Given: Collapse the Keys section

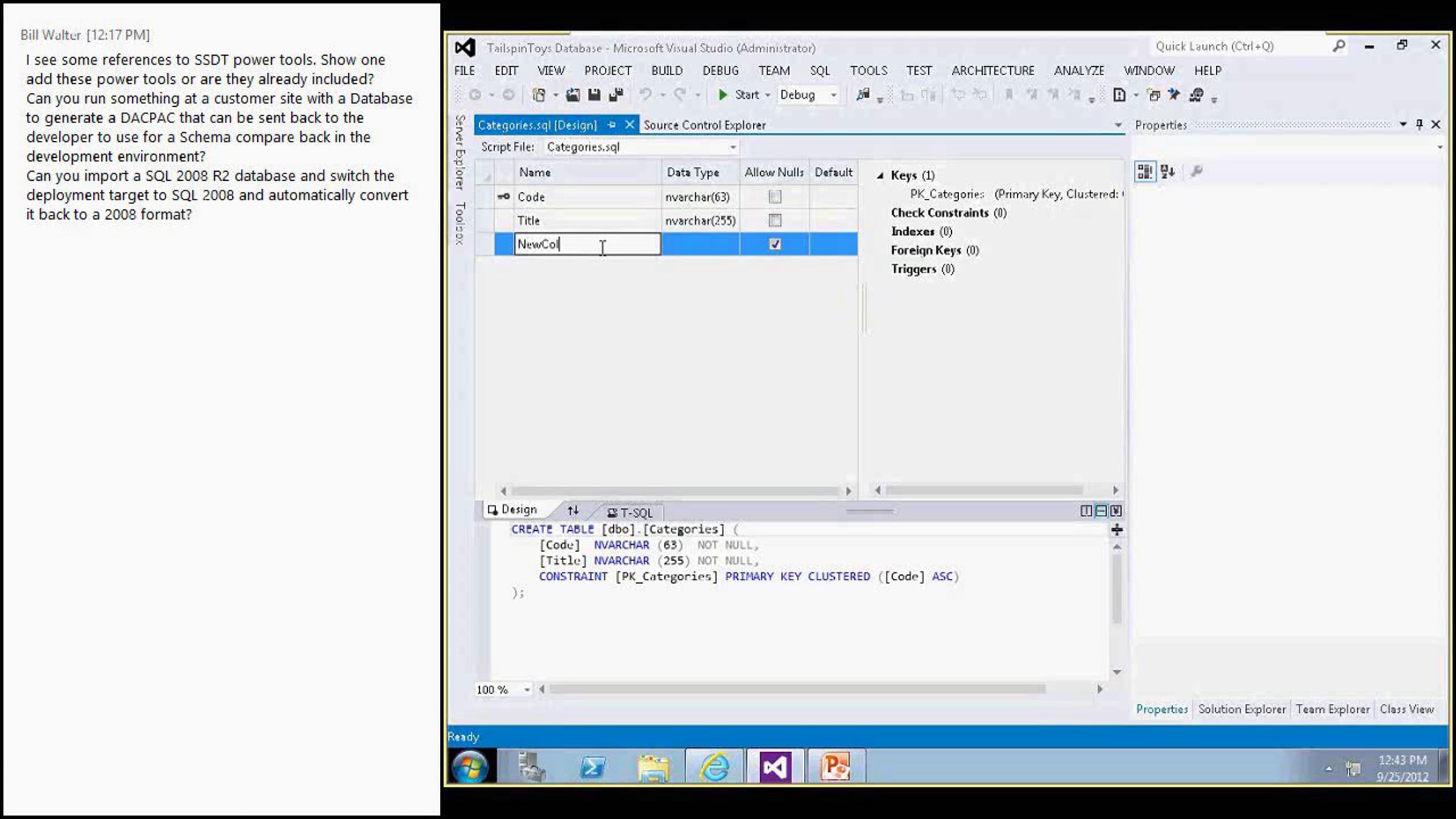Looking at the screenshot, I should [880, 175].
